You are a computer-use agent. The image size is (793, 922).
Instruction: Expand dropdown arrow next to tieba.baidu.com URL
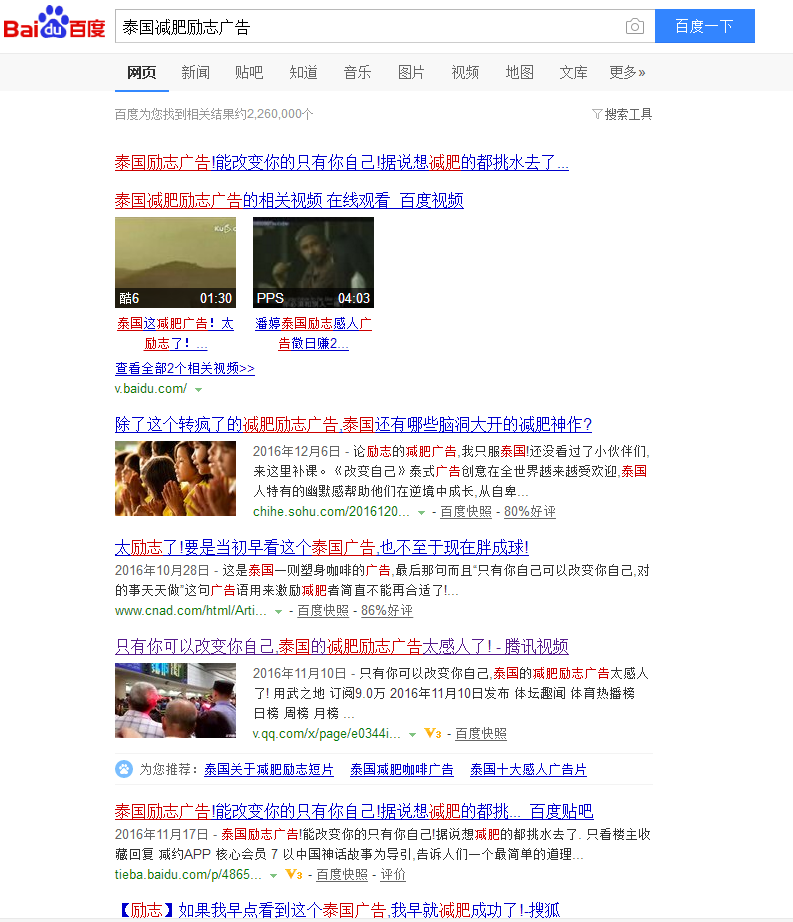tap(273, 876)
